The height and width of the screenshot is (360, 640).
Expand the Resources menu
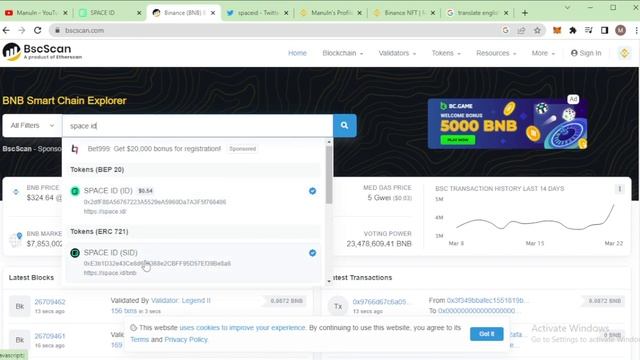(x=496, y=53)
